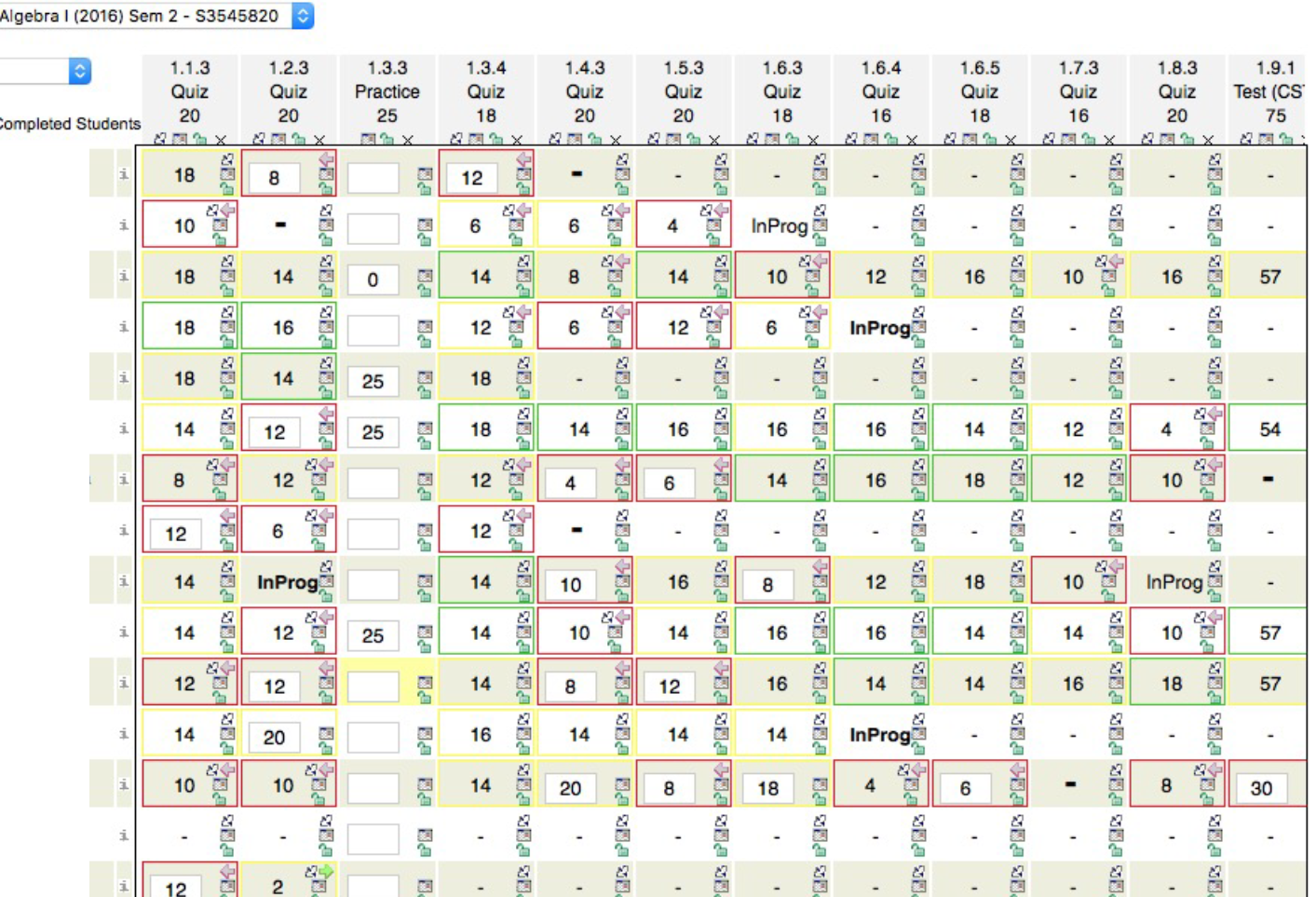Click the X icon under 1.2.3 Quiz header
1316x897 pixels.
(x=319, y=140)
